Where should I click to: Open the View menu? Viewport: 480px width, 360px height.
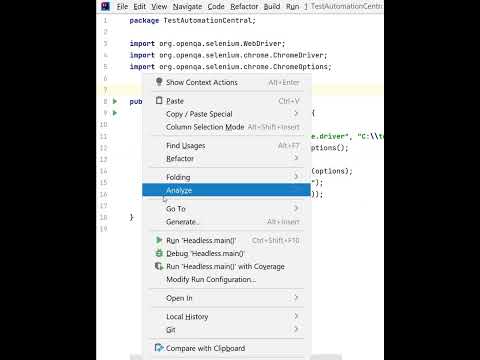point(159,6)
